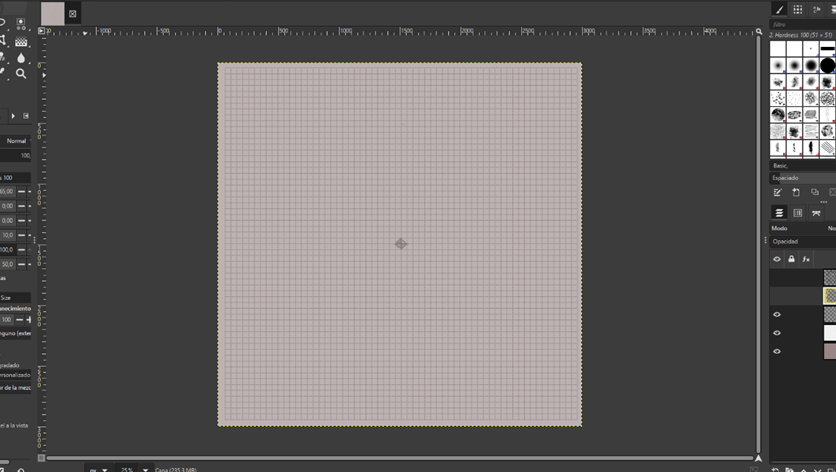Click the new brush icon
Screen dimensions: 836x472
[796, 192]
